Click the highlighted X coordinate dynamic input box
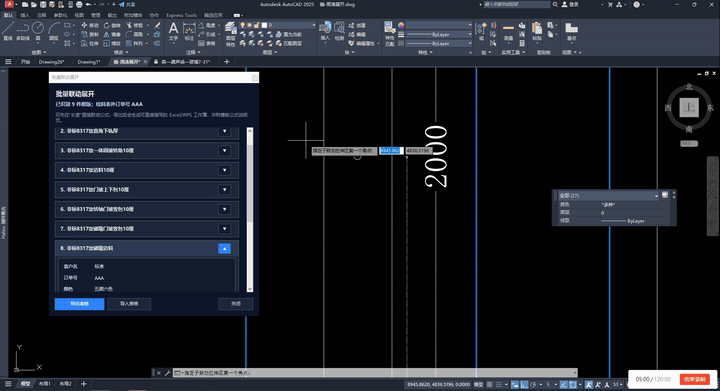The width and height of the screenshot is (720, 391). point(391,151)
